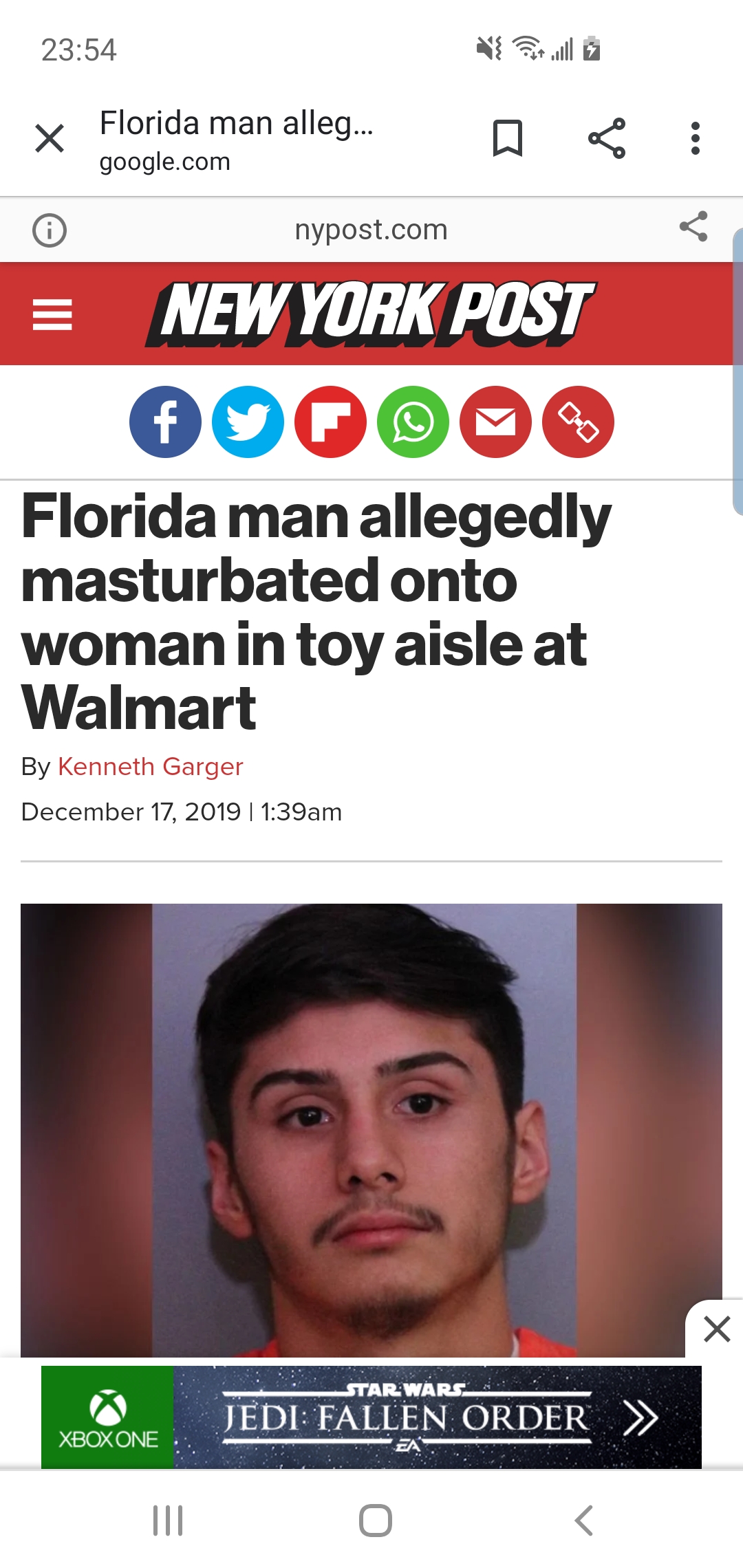Open the three-dot overflow menu
Image resolution: width=743 pixels, height=1568 pixels.
tap(696, 138)
